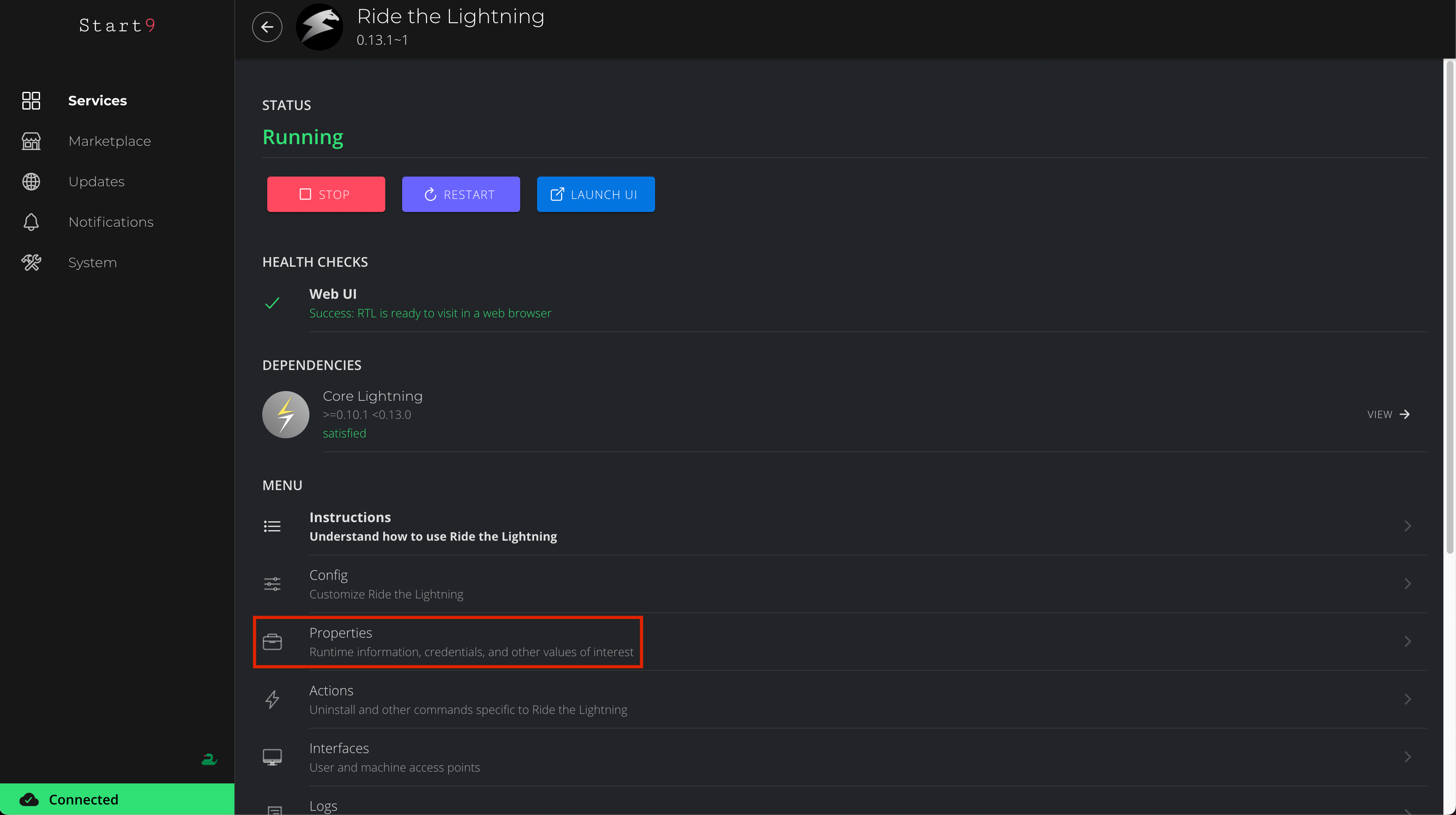Click the Core Lightning dependency icon

click(285, 414)
